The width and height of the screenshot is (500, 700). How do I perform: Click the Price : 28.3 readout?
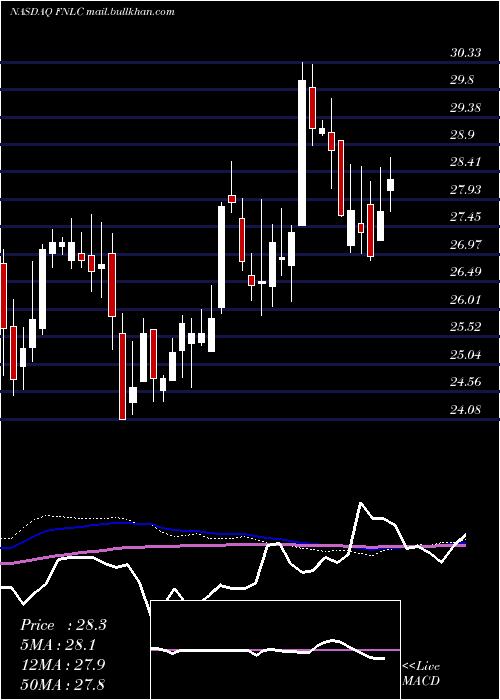(63, 625)
